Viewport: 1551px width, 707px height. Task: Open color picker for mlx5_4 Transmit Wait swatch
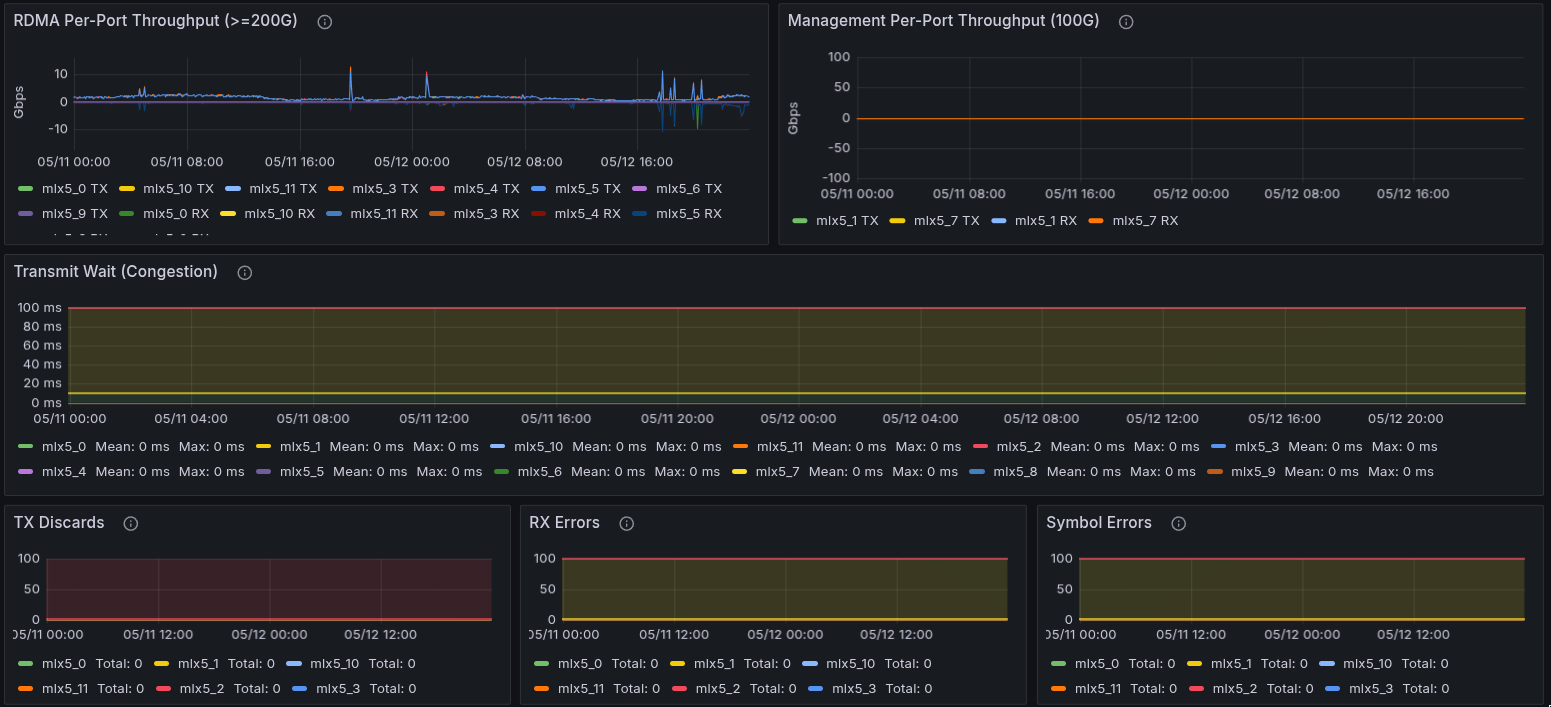point(26,471)
